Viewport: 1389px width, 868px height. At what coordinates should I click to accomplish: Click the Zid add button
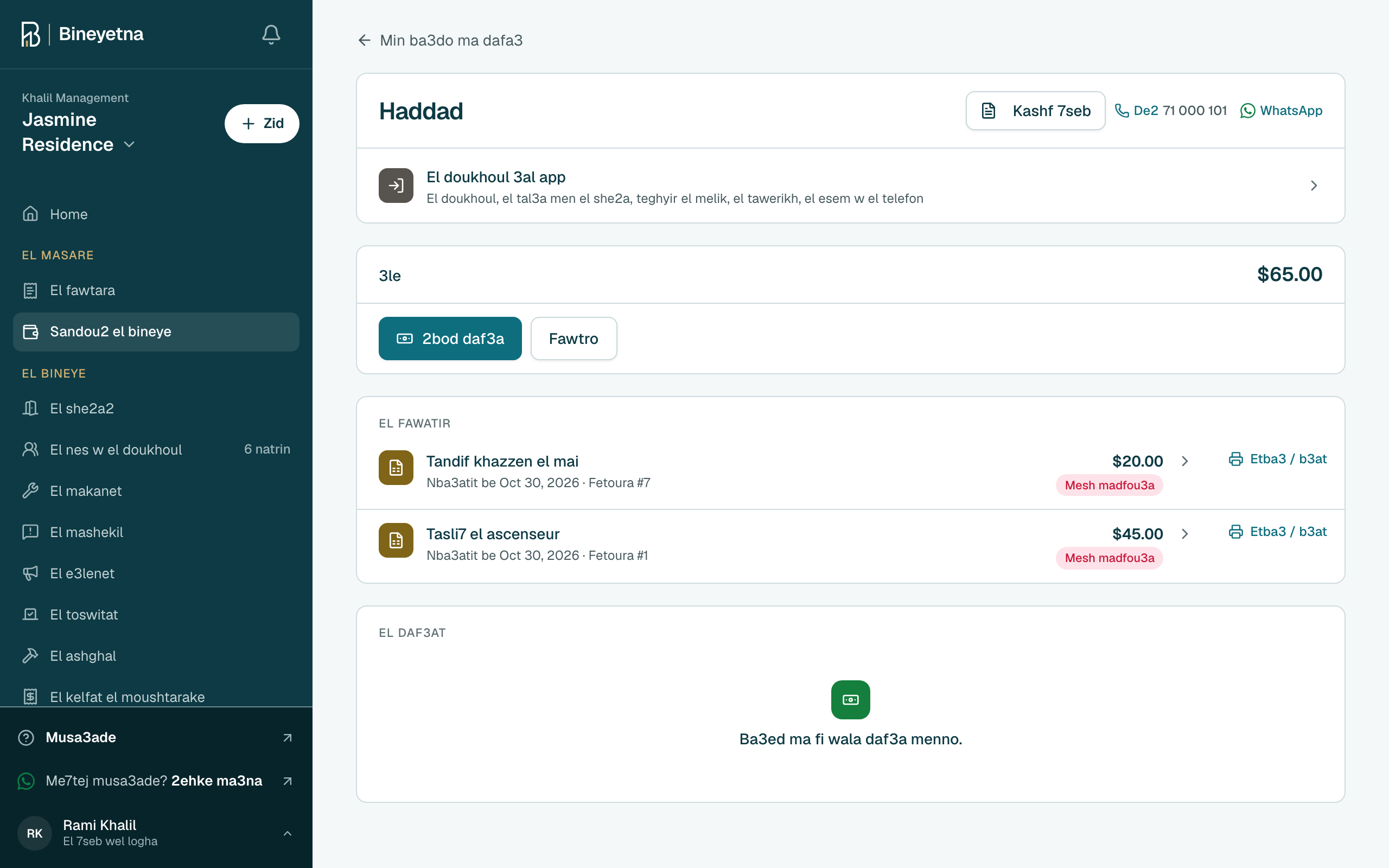pyautogui.click(x=262, y=124)
